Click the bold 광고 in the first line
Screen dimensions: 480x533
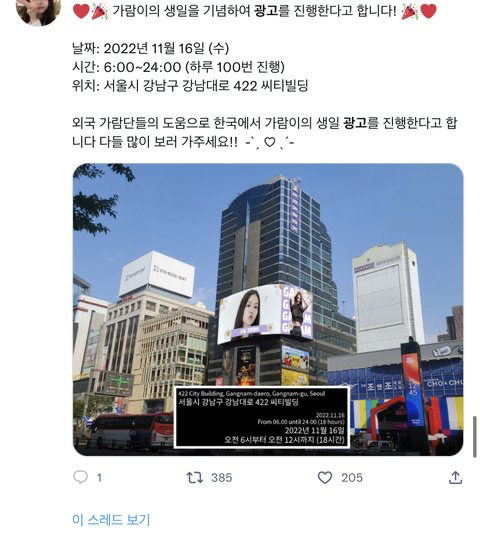coord(266,11)
